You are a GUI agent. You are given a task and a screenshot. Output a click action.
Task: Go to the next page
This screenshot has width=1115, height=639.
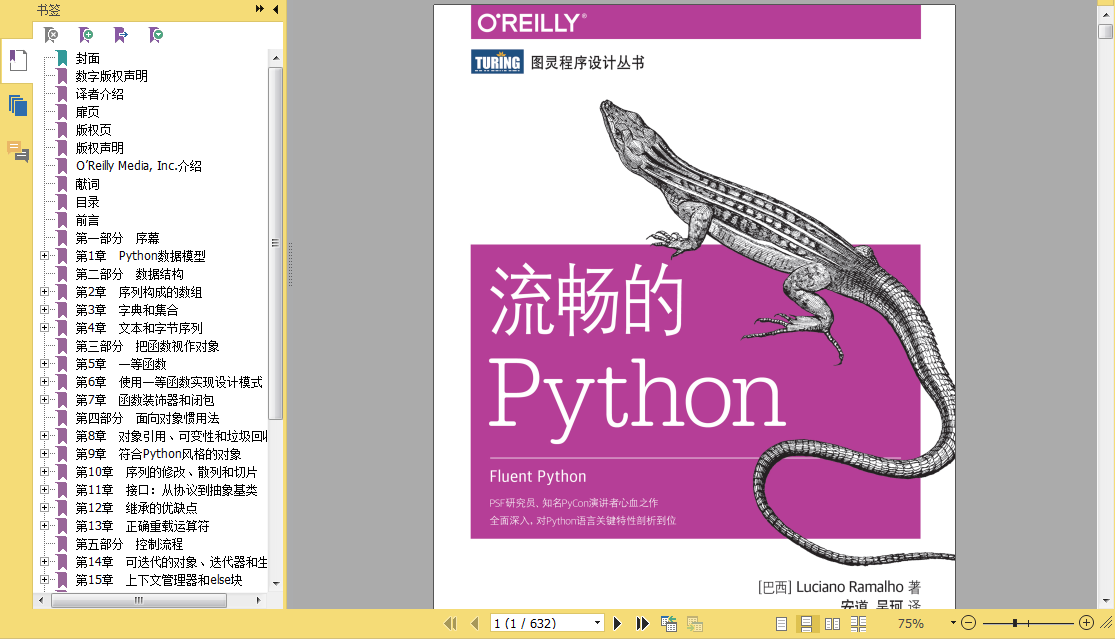(617, 623)
